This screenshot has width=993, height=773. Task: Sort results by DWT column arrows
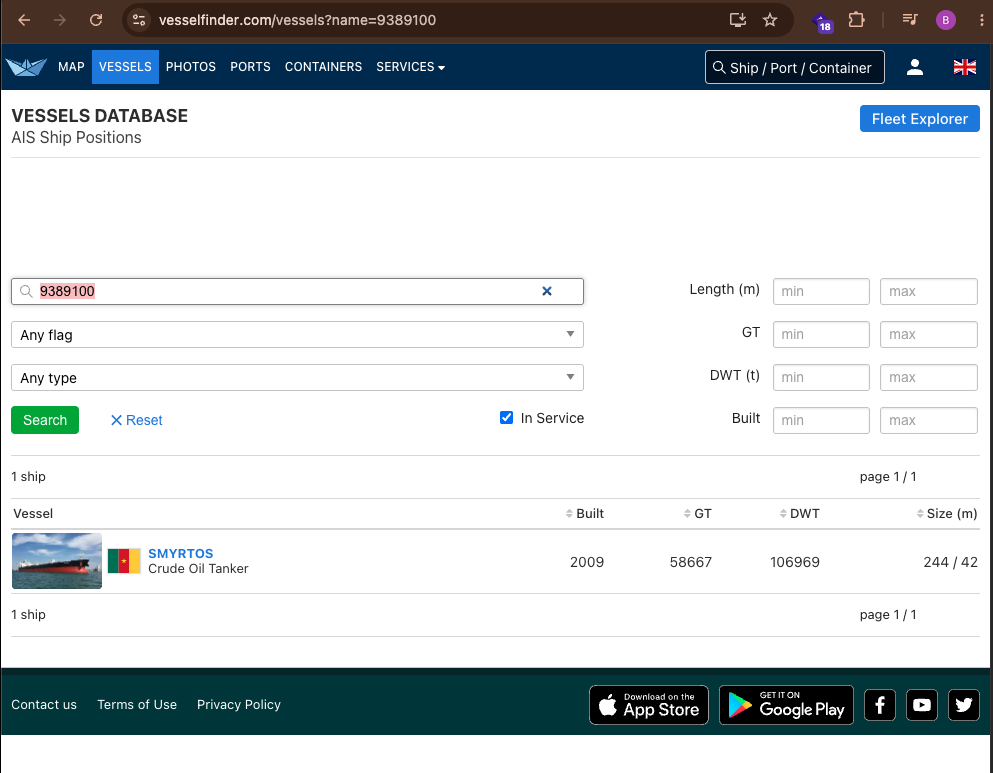(x=783, y=513)
